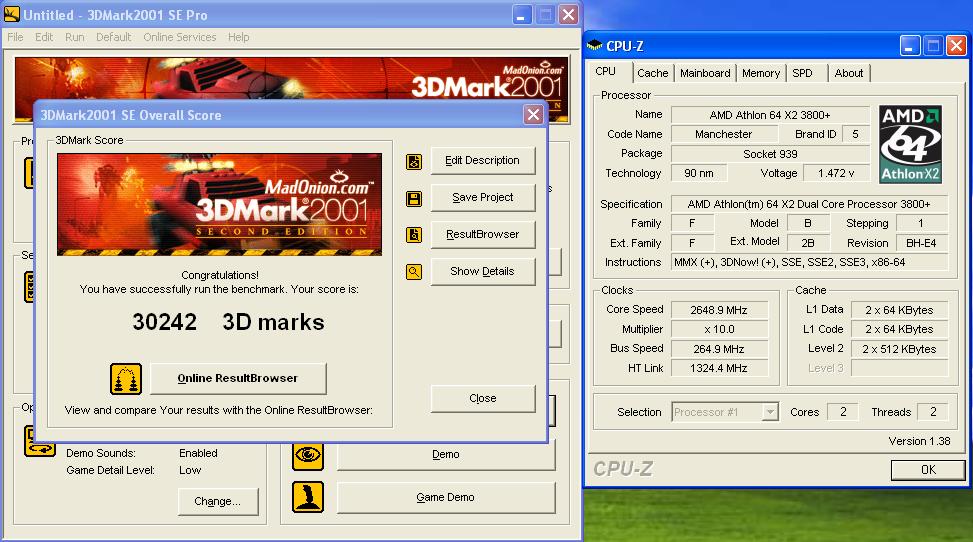The width and height of the screenshot is (973, 542).
Task: Open the Default menu in 3DMark2001
Action: tap(114, 37)
